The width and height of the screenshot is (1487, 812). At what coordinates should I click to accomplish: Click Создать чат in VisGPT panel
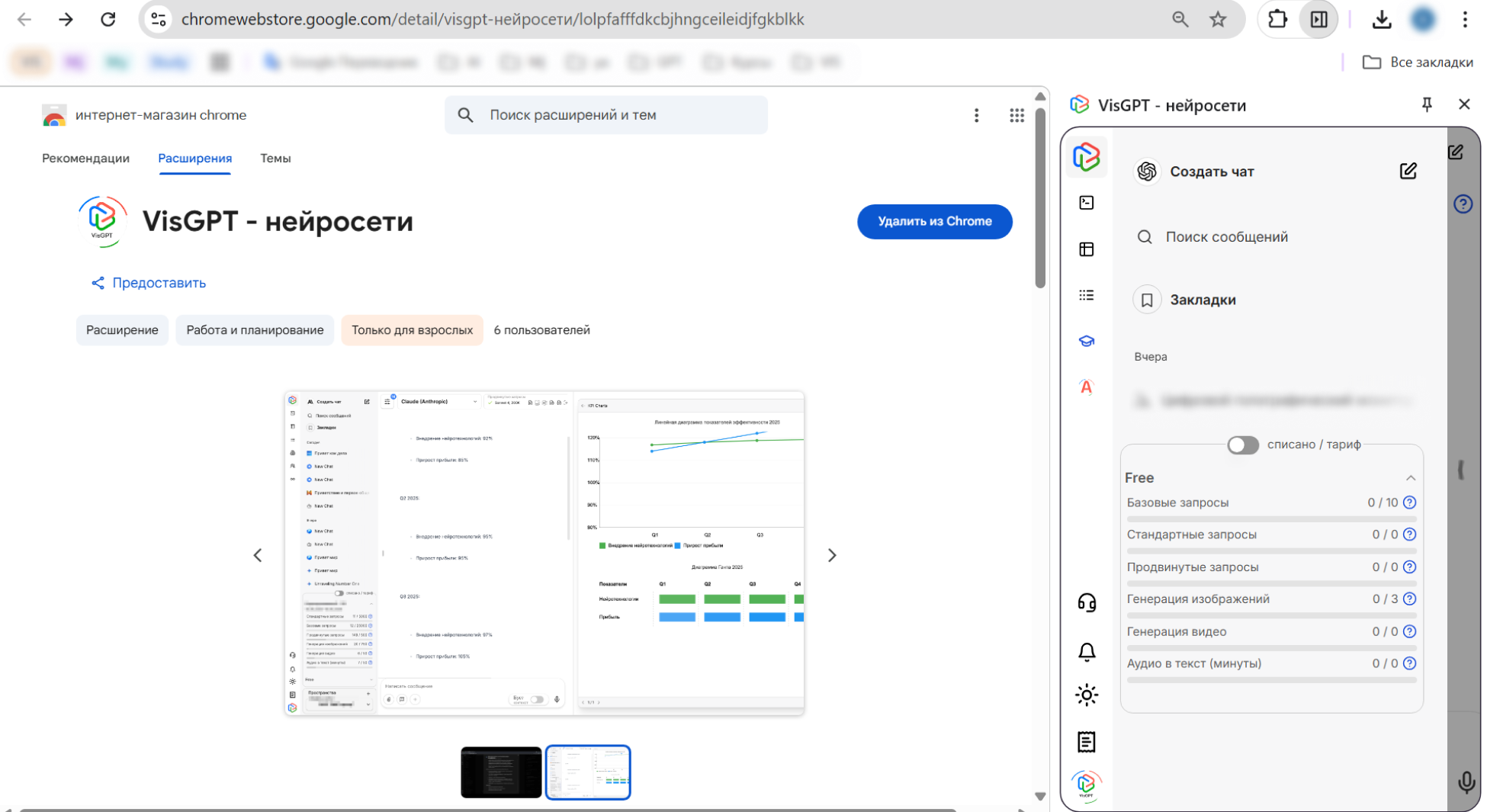pyautogui.click(x=1212, y=172)
